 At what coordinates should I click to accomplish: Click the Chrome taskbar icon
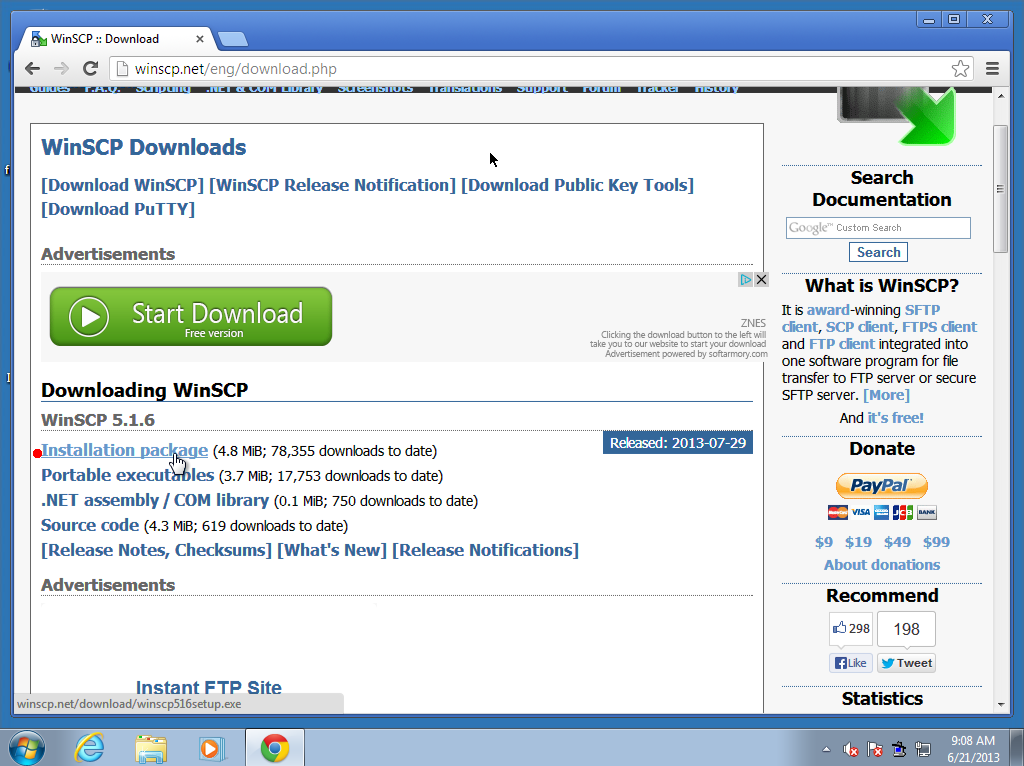[x=274, y=748]
